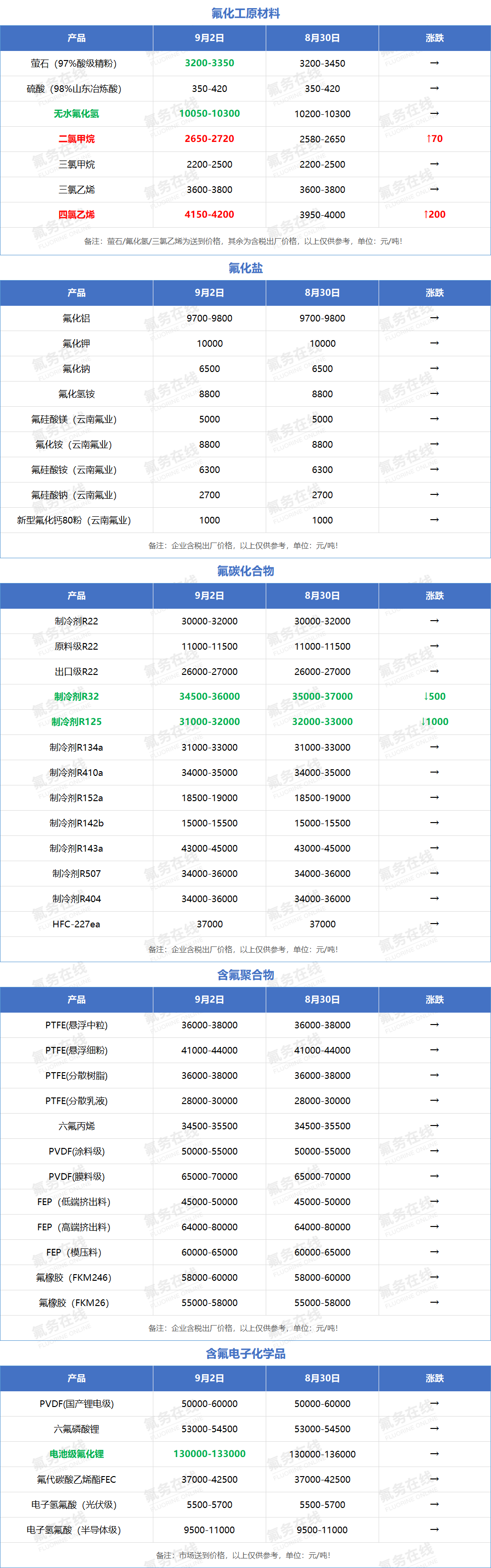
Task: Select the 氟碳化合物 section heading
Action: [245, 571]
